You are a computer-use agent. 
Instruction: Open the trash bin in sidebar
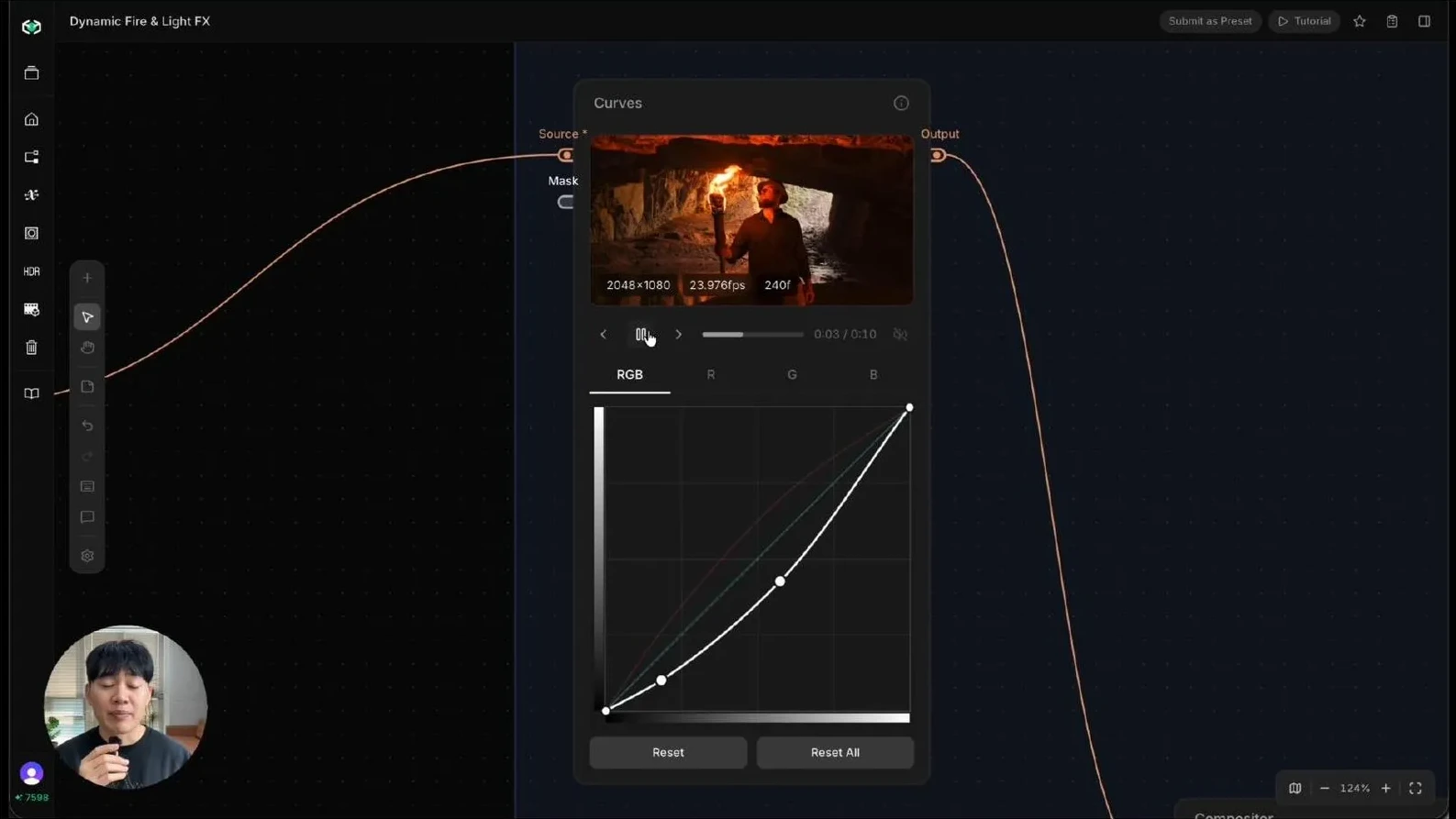31,348
